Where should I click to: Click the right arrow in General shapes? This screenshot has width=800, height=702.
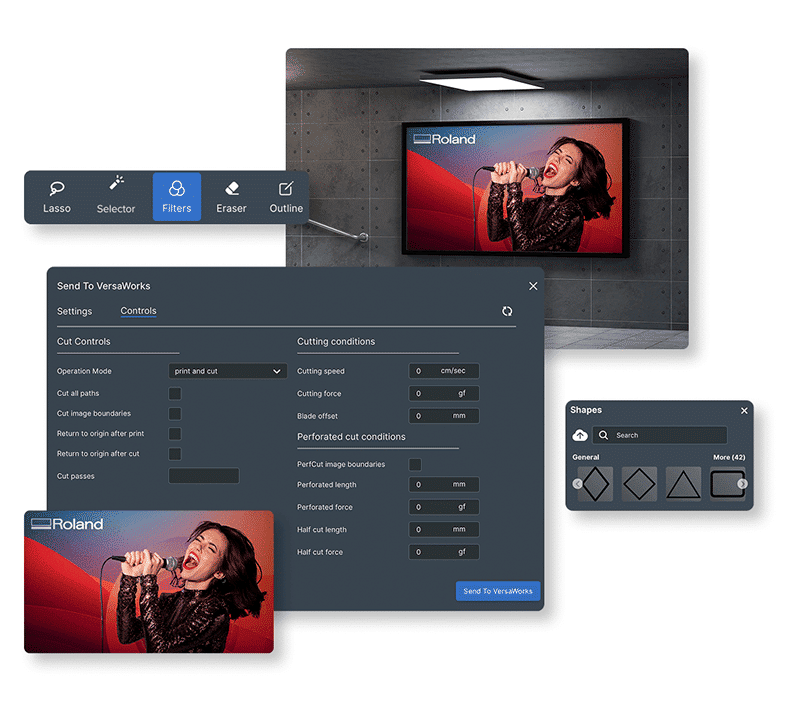pos(741,483)
